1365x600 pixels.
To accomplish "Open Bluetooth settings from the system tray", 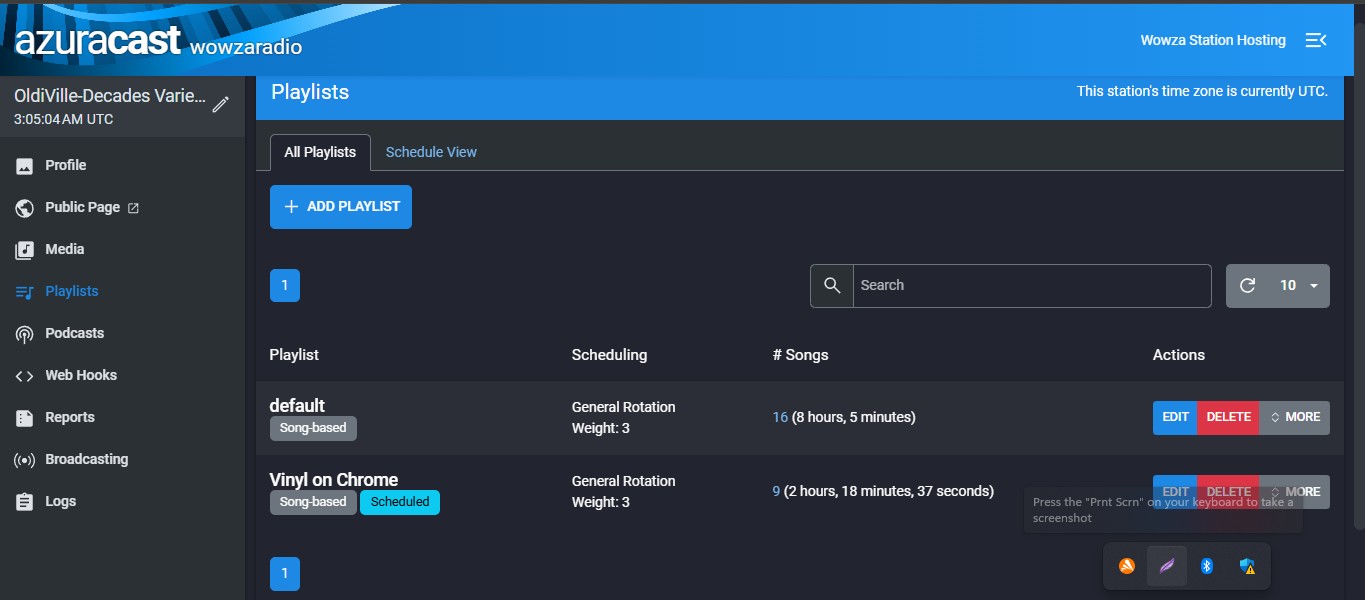I will 1206,565.
